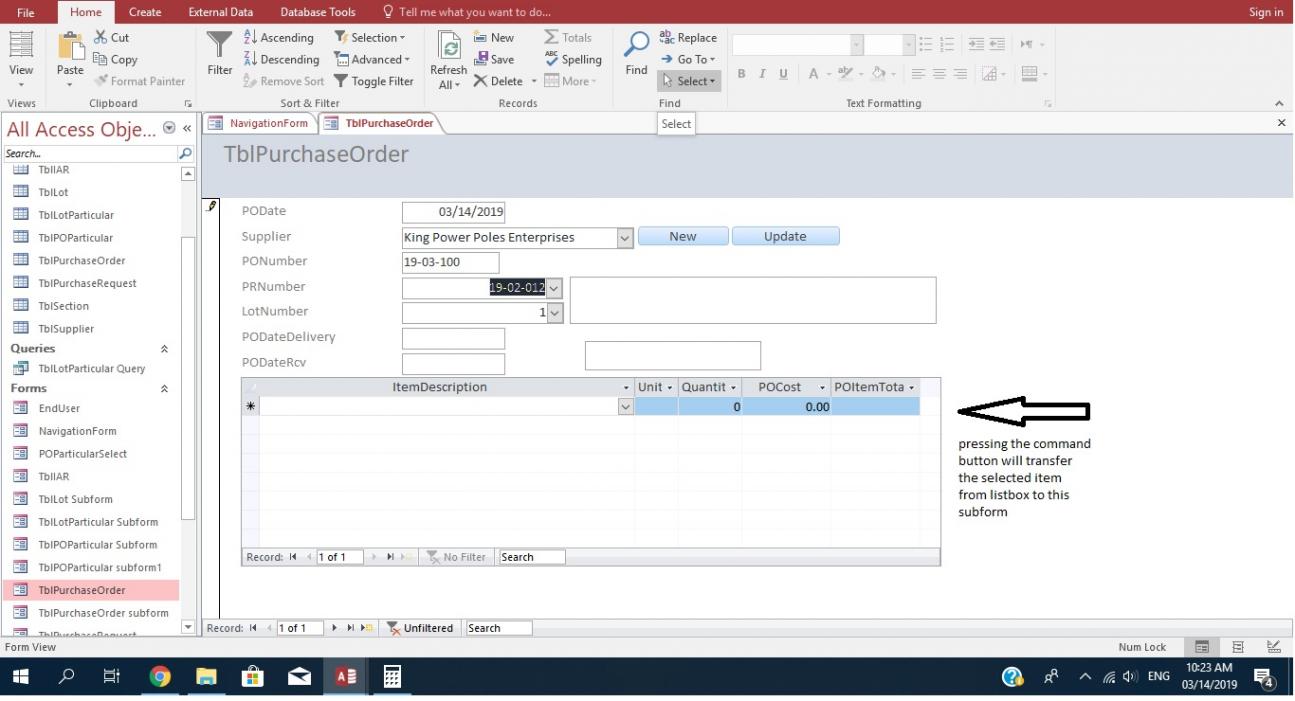The width and height of the screenshot is (1295, 701).
Task: Switch to Design View via status bar icon
Action: (1273, 647)
